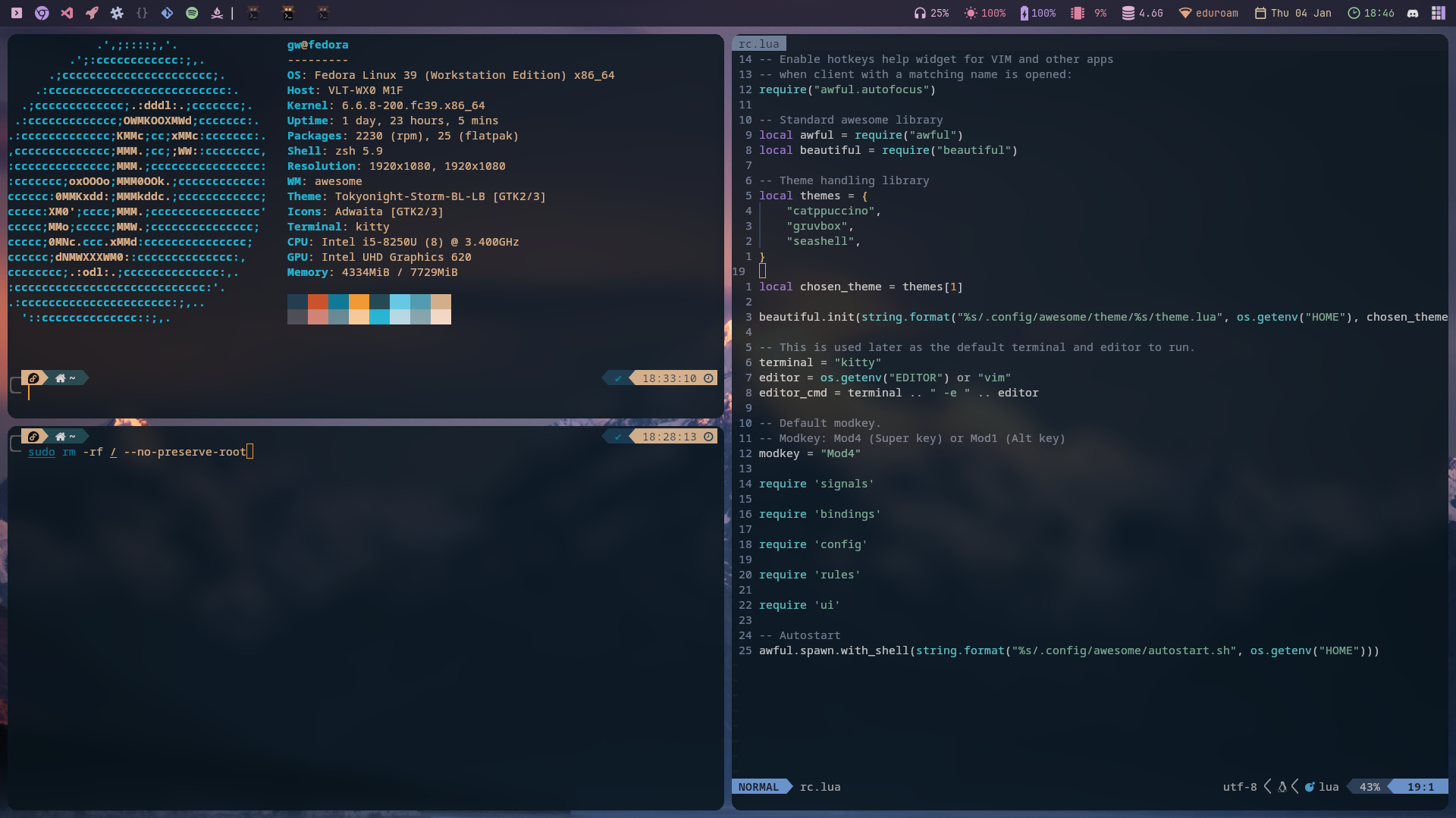Open the rocket launcher tag
This screenshot has height=818, width=1456.
point(92,13)
